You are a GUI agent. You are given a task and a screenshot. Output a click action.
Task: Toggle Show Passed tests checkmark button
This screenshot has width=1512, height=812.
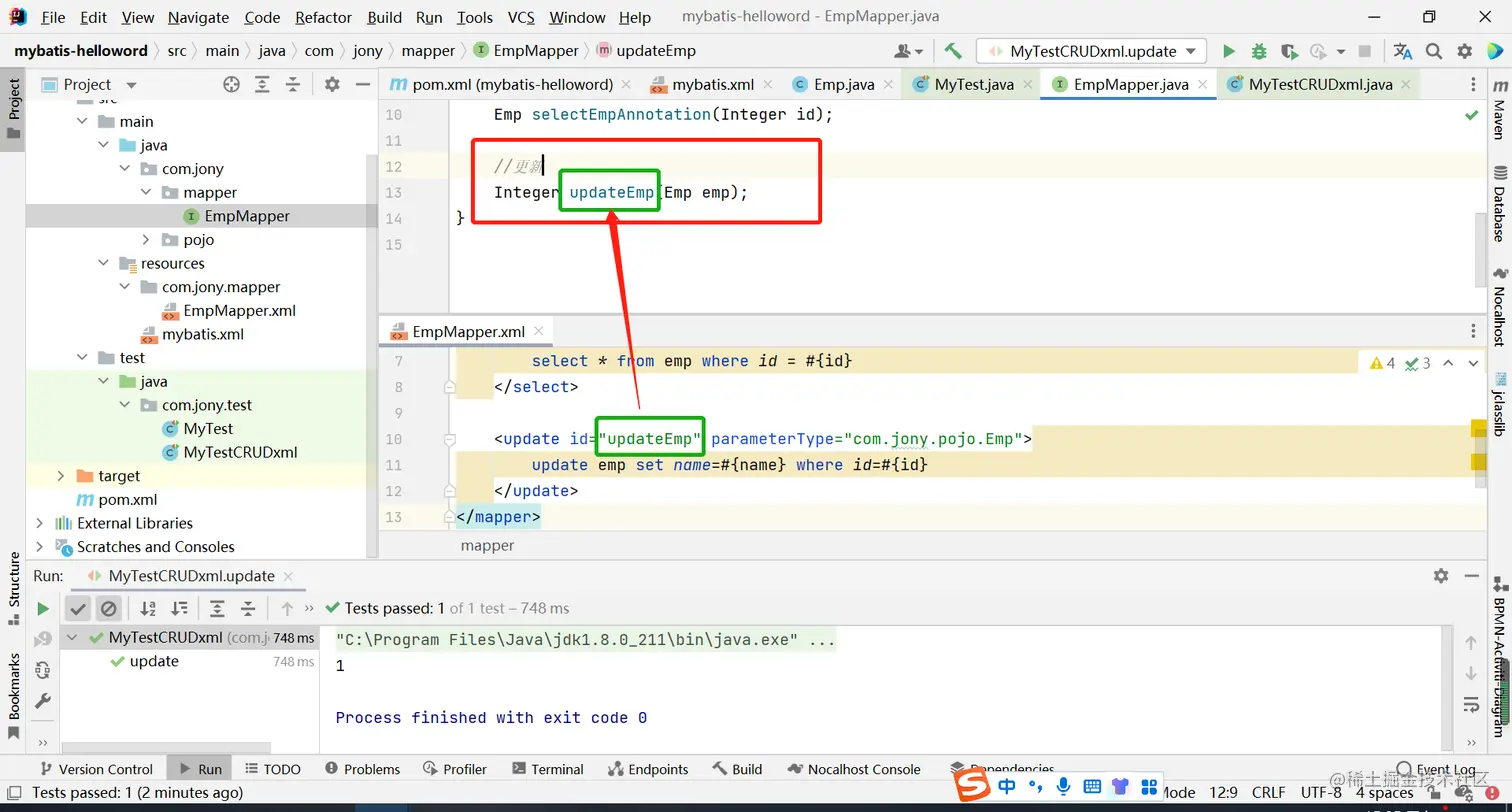[79, 608]
